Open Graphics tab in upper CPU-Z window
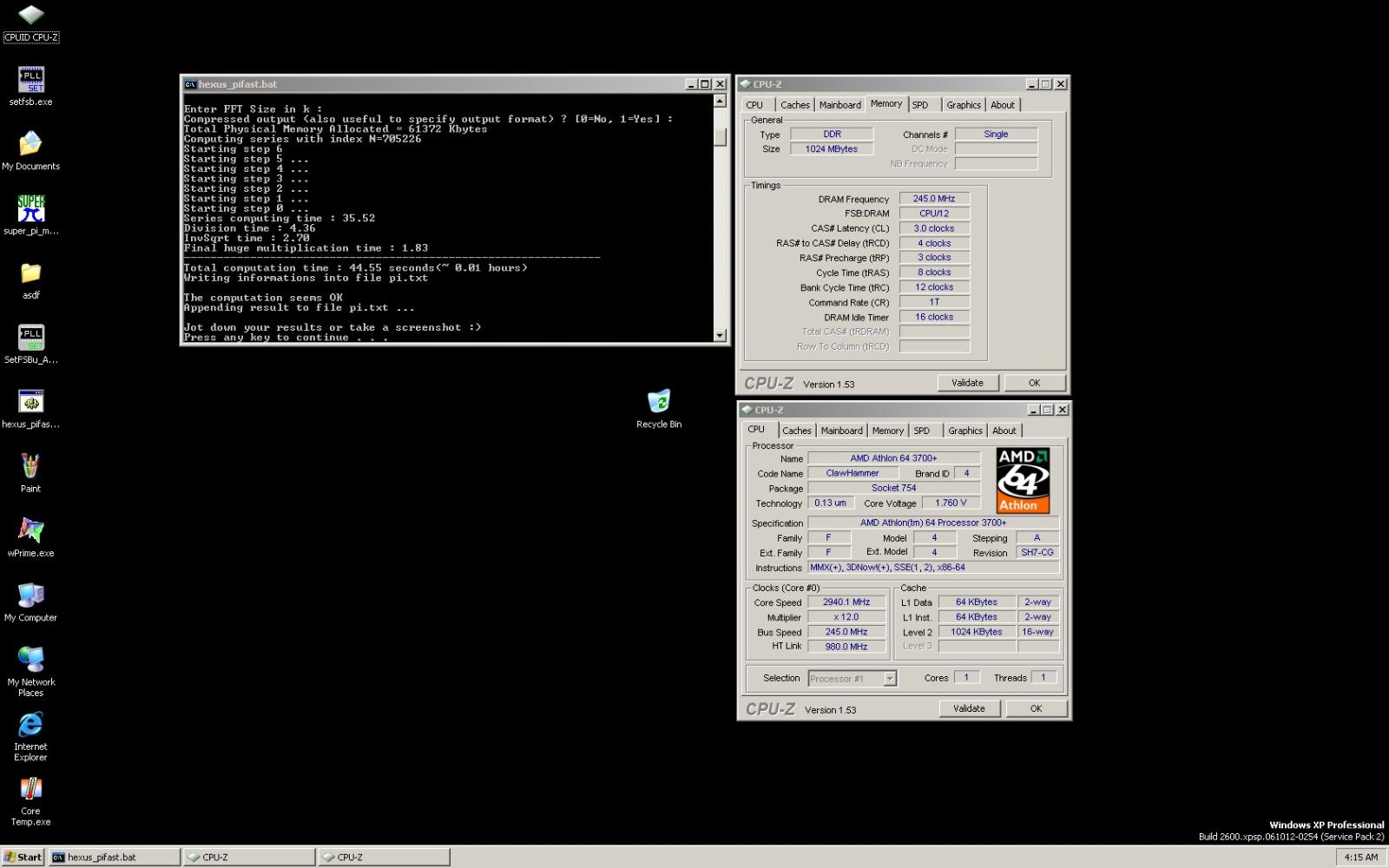This screenshot has height=868, width=1389. click(x=964, y=105)
